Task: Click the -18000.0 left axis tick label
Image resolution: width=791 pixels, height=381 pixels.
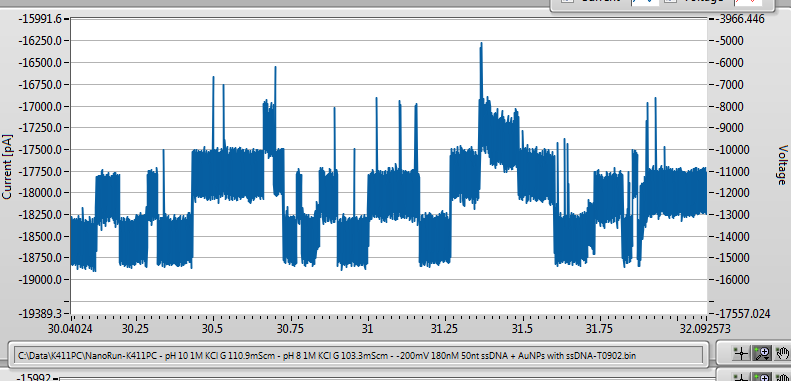Action: click(x=40, y=193)
